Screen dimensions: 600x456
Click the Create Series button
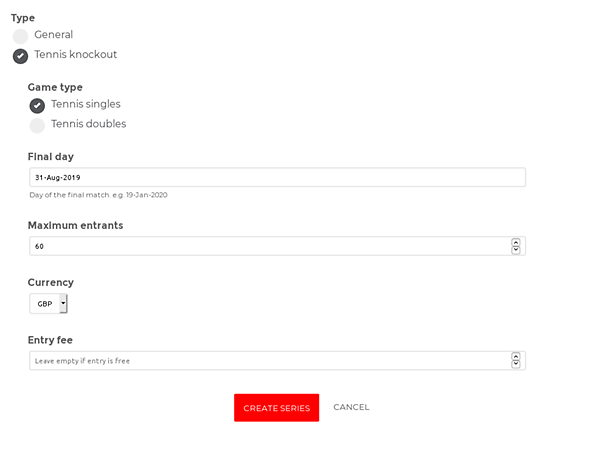click(277, 408)
